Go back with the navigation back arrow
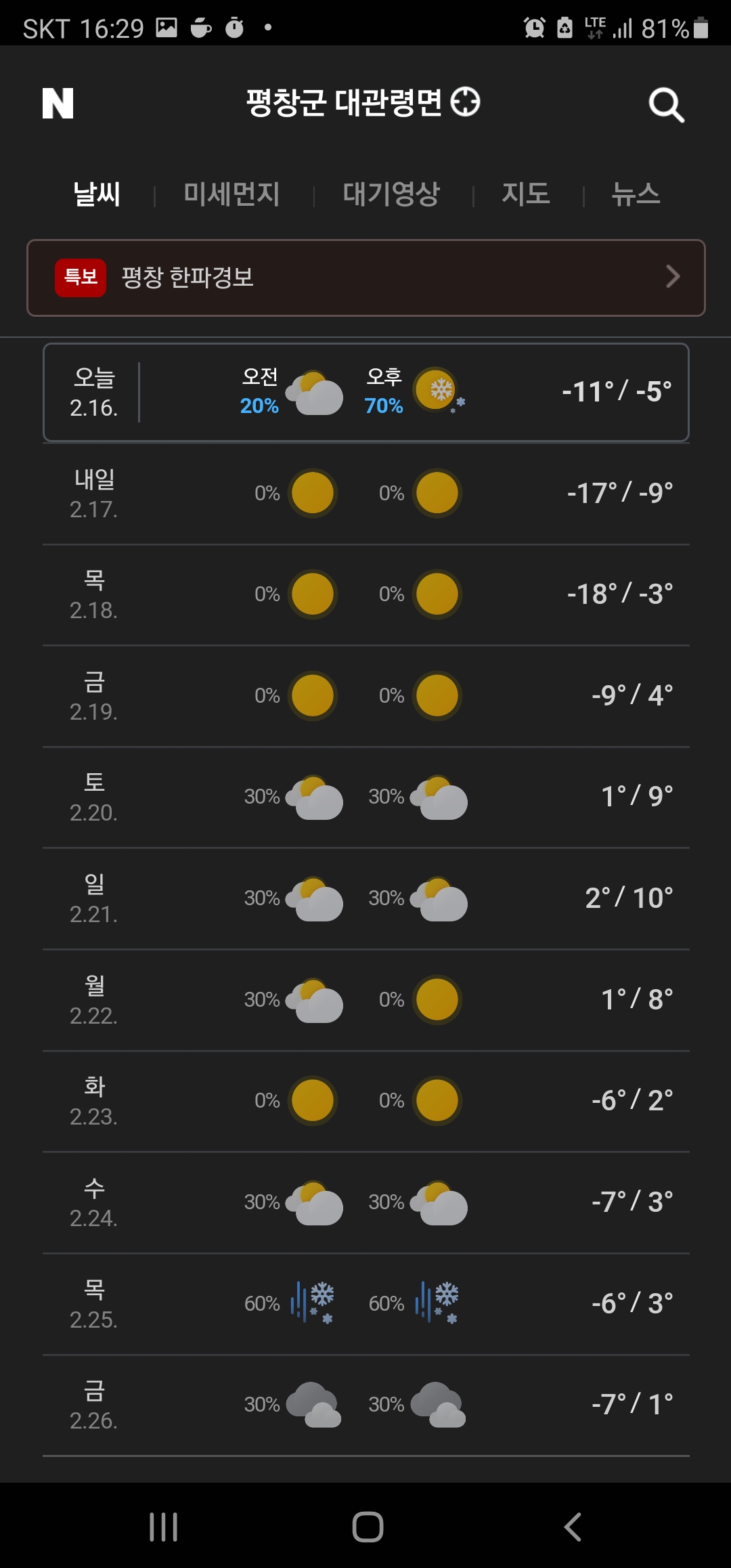This screenshot has width=731, height=1568. [x=573, y=1527]
